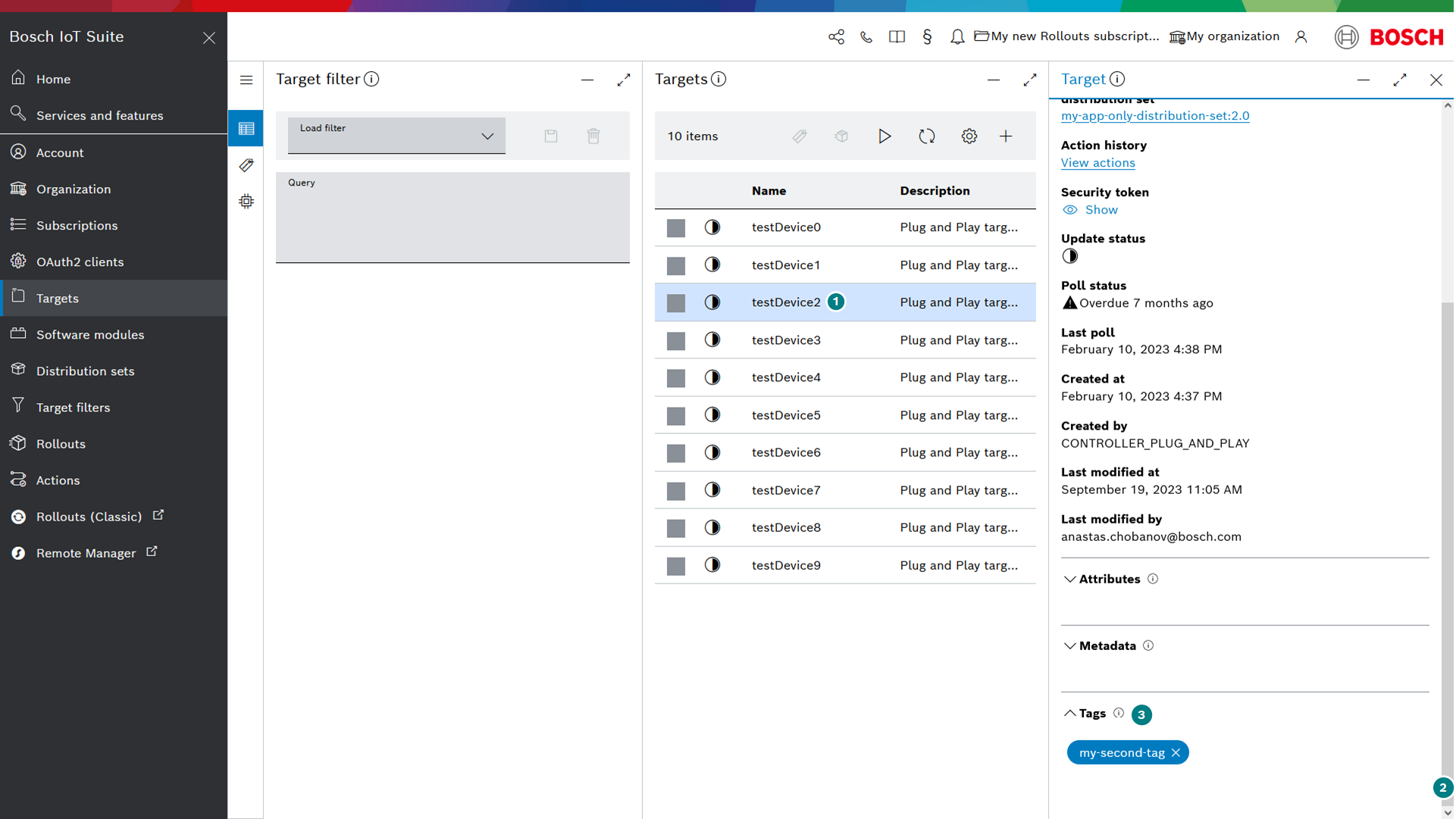The height and width of the screenshot is (819, 1456).
Task: Open the My organization selector
Action: coord(1225,36)
